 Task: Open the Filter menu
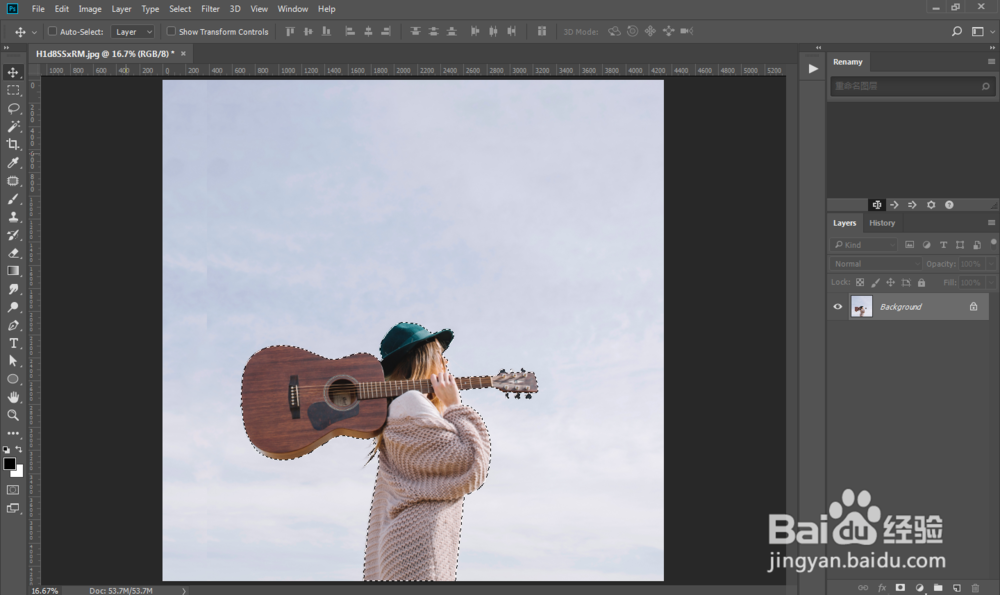click(210, 9)
